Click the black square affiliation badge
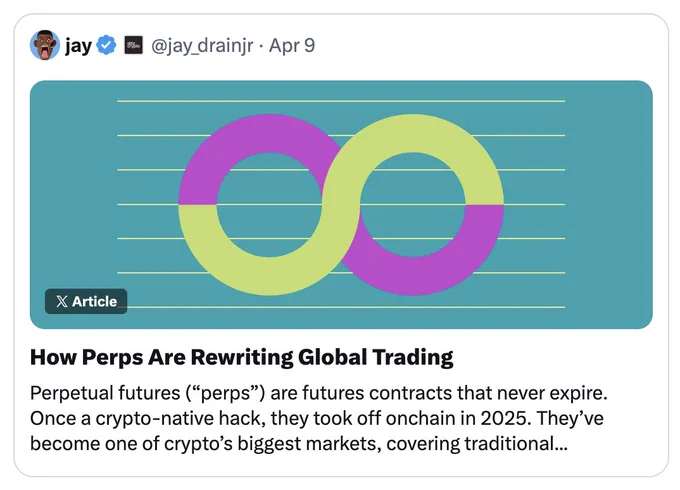Screen dimensions: 680x490 134,45
